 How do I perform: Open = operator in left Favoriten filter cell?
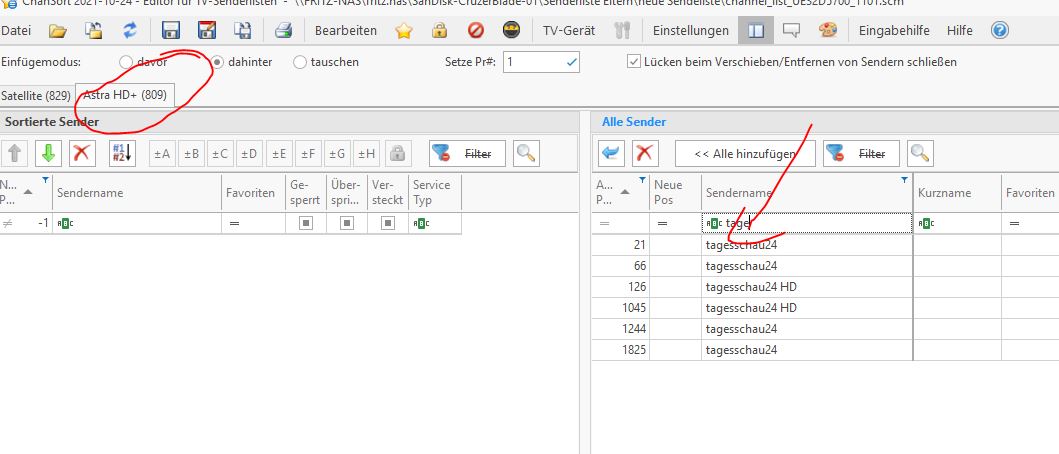(234, 223)
